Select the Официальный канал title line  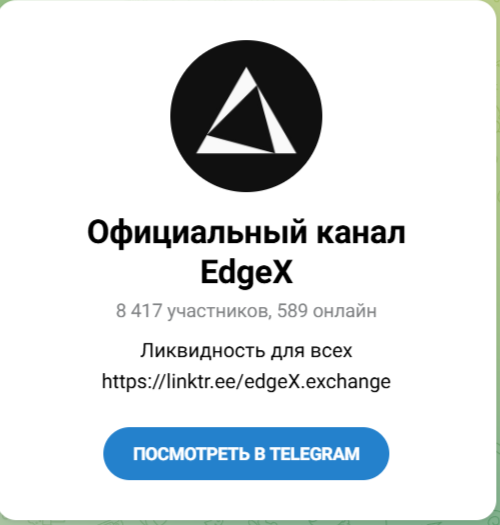[246, 233]
